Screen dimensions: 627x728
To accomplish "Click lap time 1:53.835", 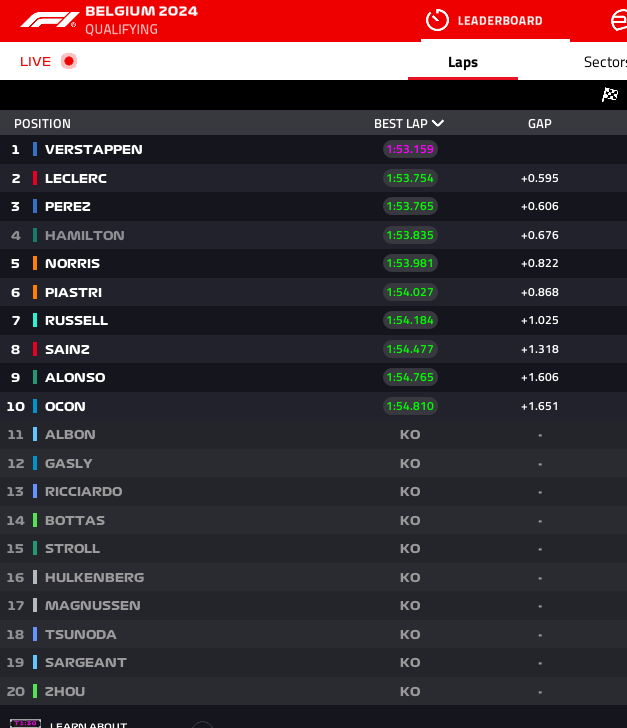I will click(x=410, y=235).
